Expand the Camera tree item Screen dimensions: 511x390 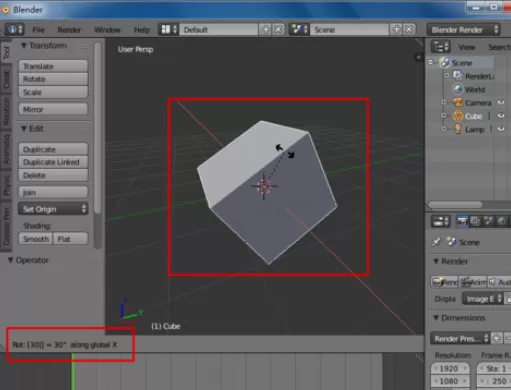pyautogui.click(x=444, y=103)
